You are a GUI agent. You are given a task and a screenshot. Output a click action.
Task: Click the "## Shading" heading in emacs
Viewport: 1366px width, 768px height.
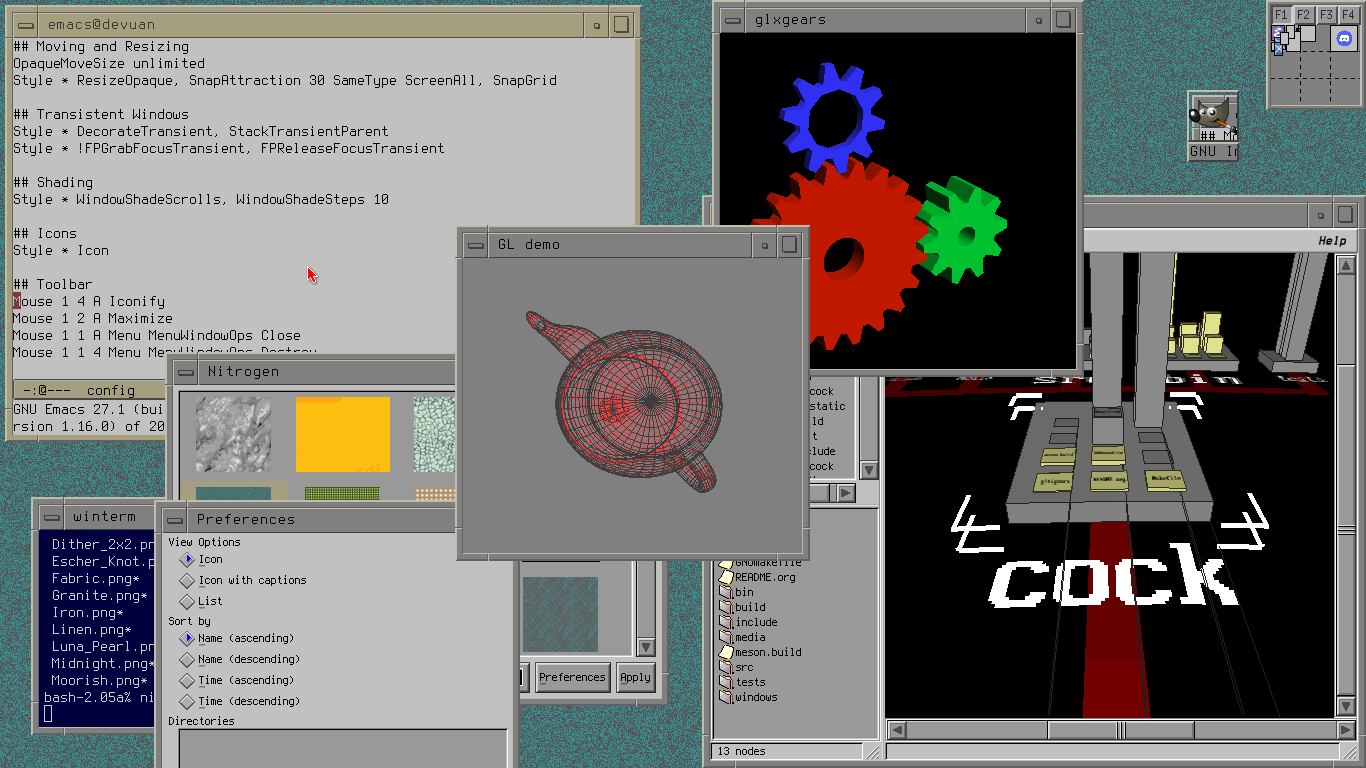click(x=53, y=182)
